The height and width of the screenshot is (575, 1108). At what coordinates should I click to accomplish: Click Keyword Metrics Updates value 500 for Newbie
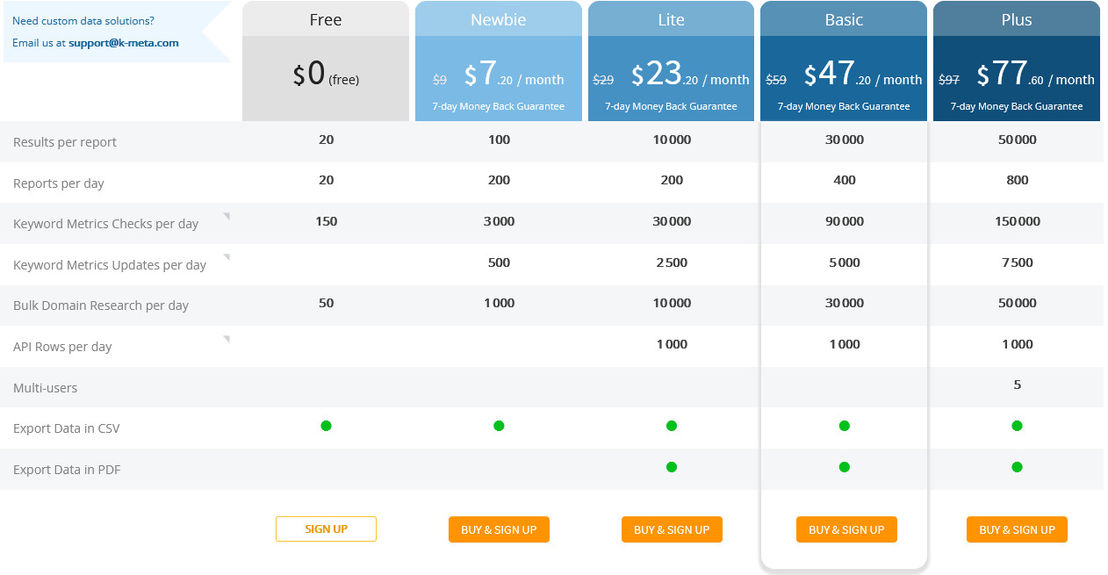499,263
